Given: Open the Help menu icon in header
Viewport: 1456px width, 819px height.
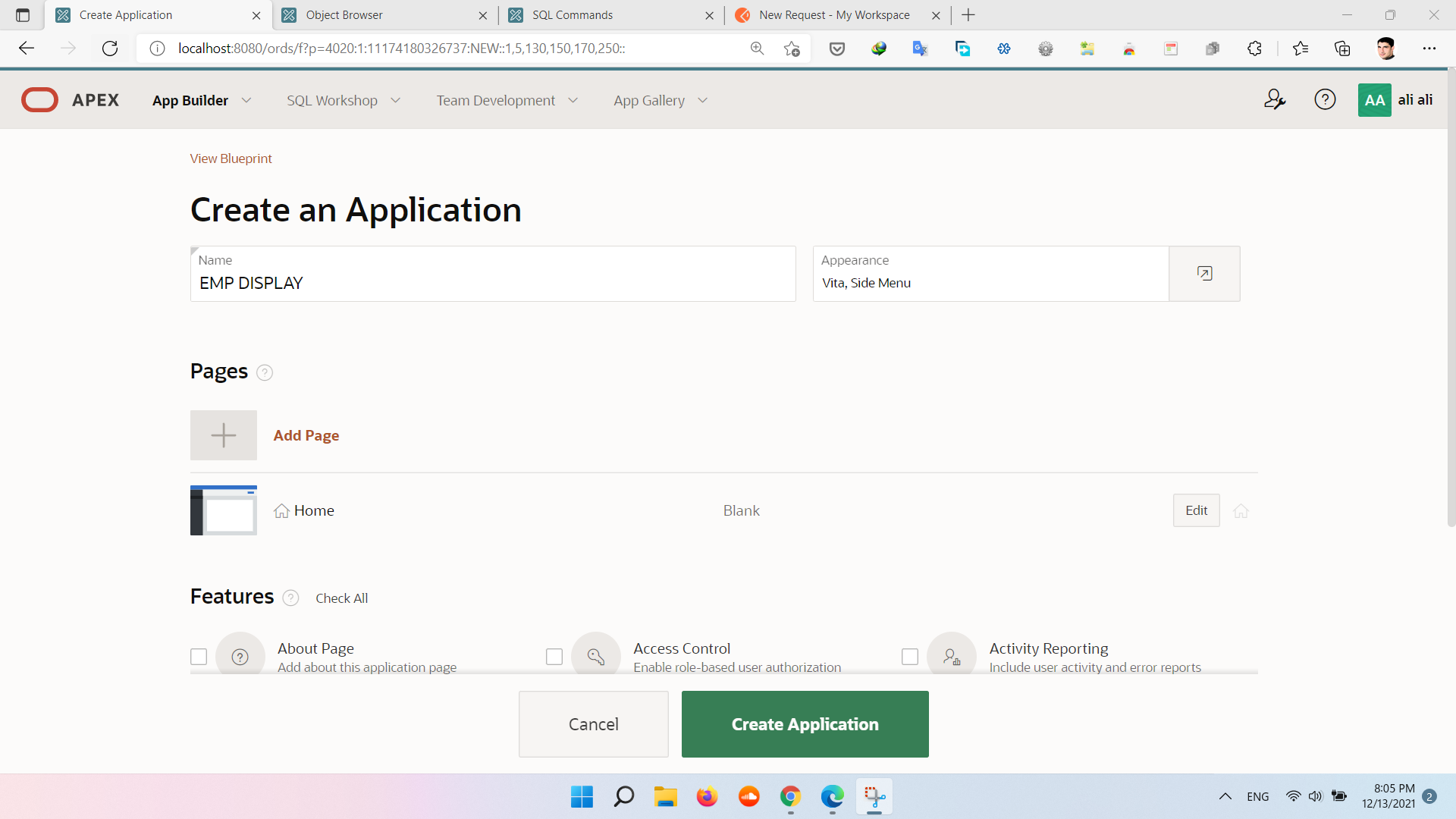Looking at the screenshot, I should (1325, 99).
